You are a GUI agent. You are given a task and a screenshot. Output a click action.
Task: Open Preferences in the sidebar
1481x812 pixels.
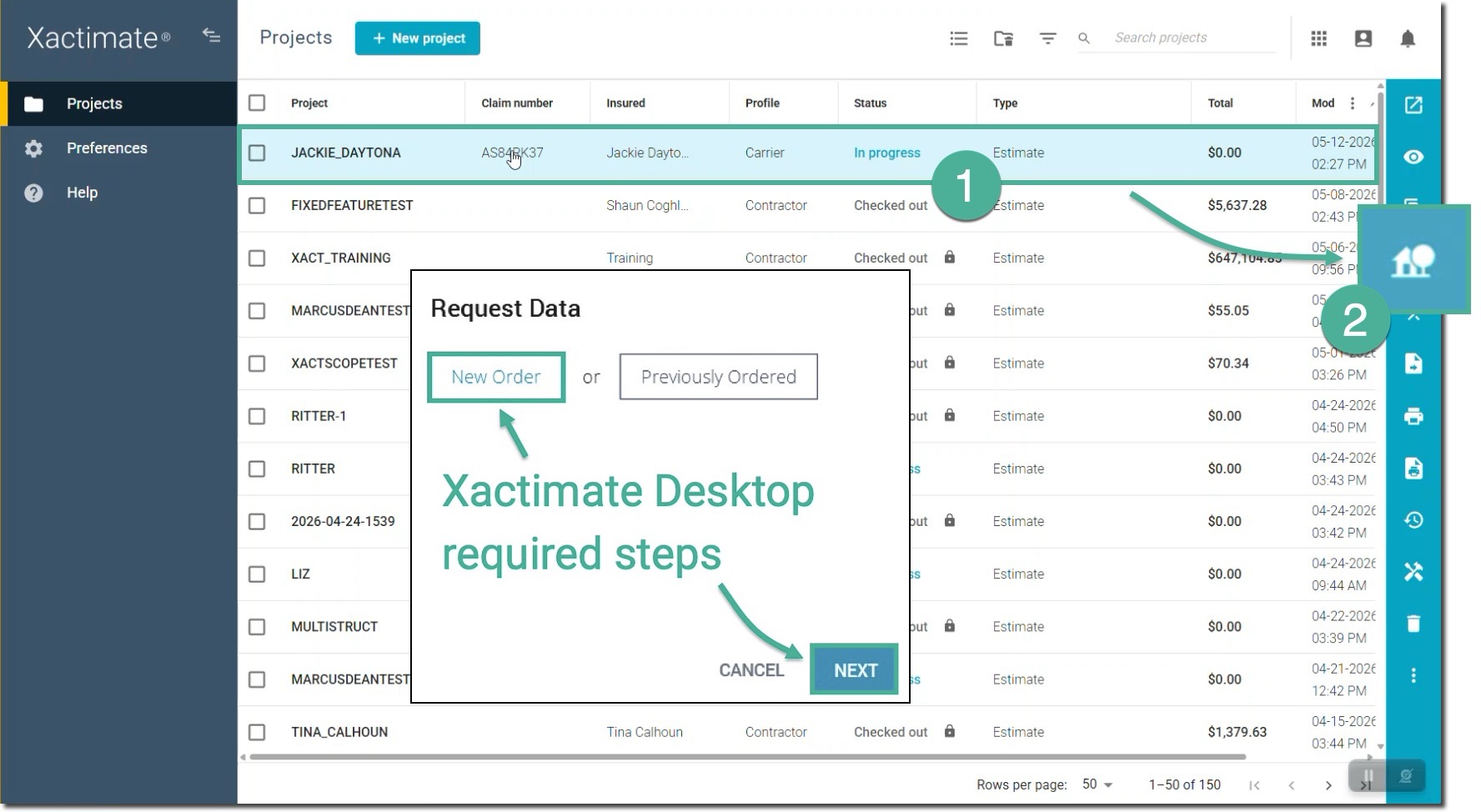pos(118,148)
